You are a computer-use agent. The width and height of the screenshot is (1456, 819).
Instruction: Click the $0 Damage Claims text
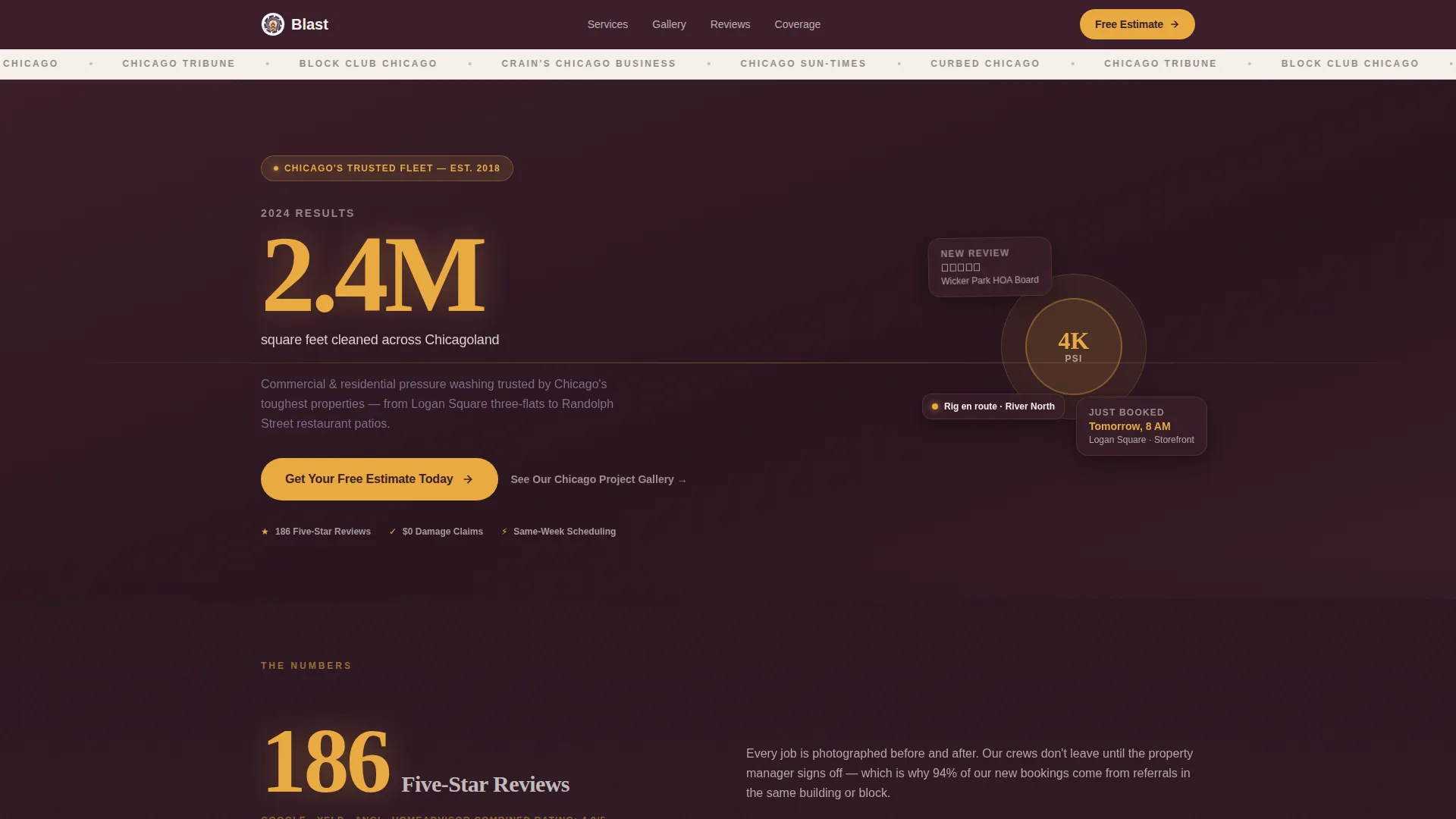coord(443,532)
